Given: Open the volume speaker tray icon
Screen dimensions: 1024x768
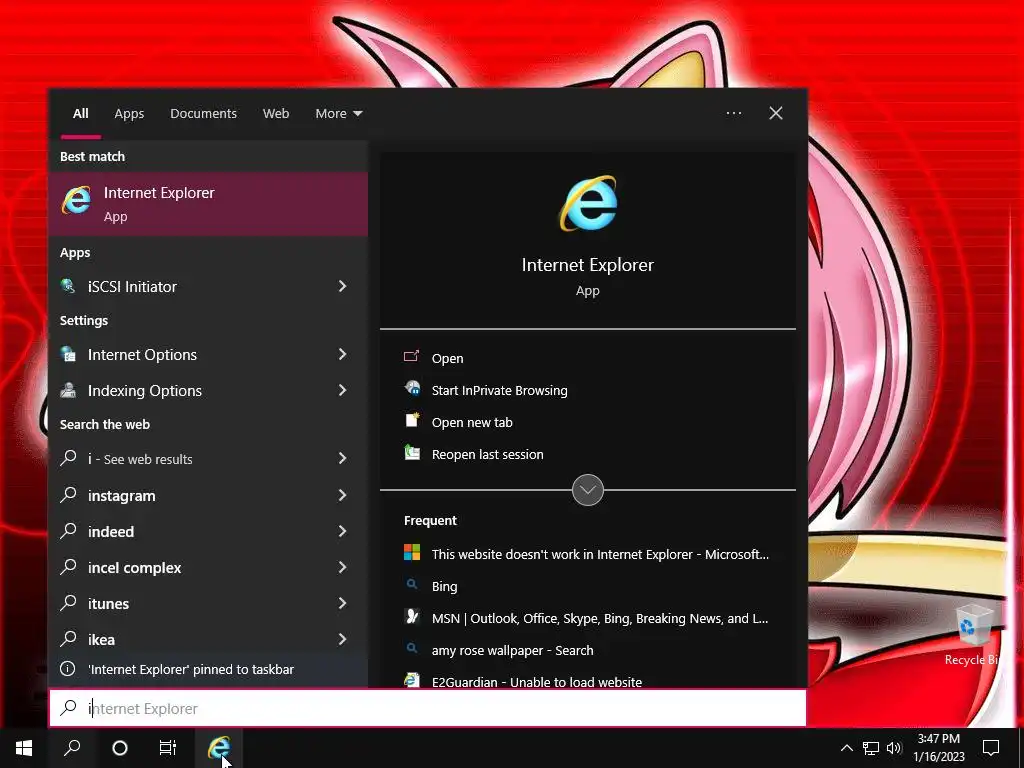Looking at the screenshot, I should pyautogui.click(x=894, y=748).
